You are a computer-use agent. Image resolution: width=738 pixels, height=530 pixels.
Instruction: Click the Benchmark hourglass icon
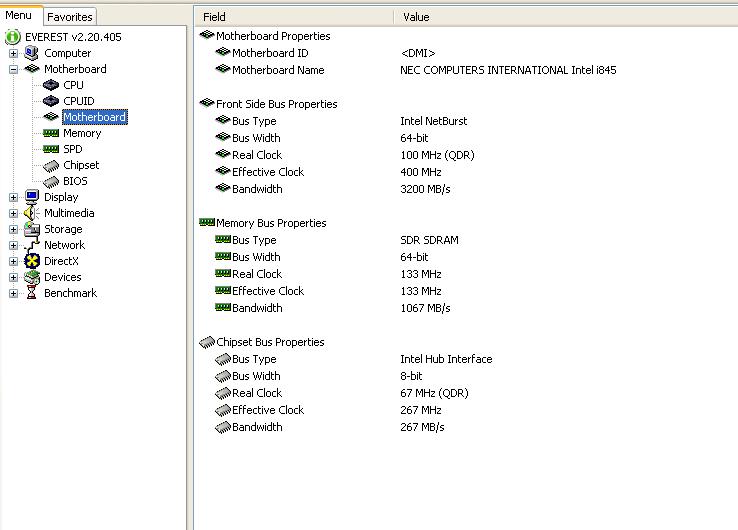[32, 293]
